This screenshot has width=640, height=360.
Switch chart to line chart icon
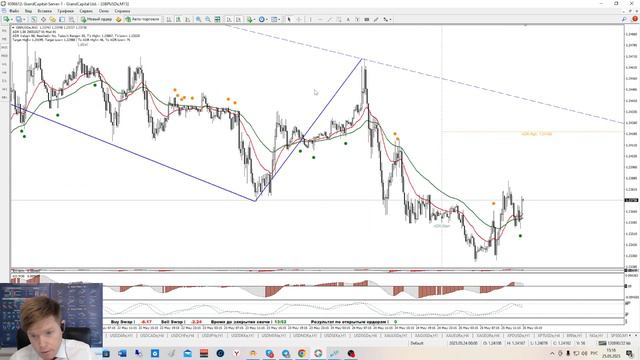coord(188,19)
